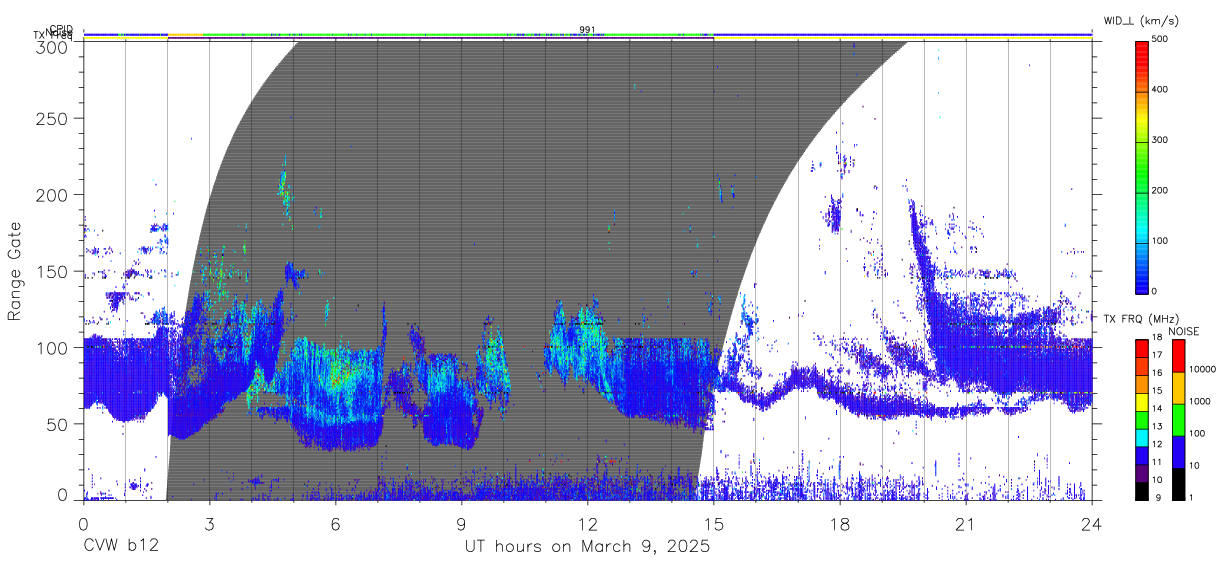Click the 500 tick on width colorbar
Screen dimensions: 1228x567
pyautogui.click(x=1160, y=39)
